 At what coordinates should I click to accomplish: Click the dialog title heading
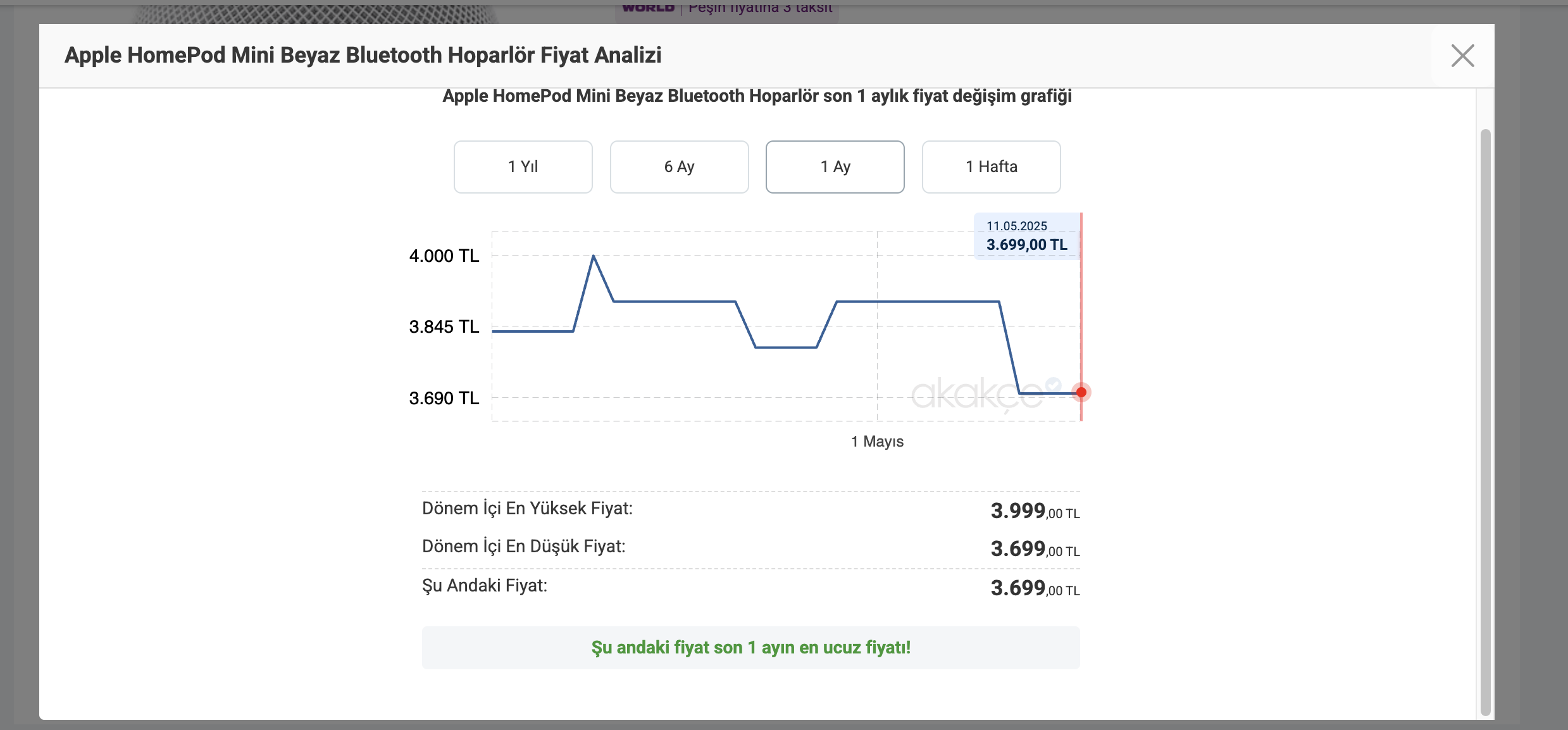tap(363, 56)
